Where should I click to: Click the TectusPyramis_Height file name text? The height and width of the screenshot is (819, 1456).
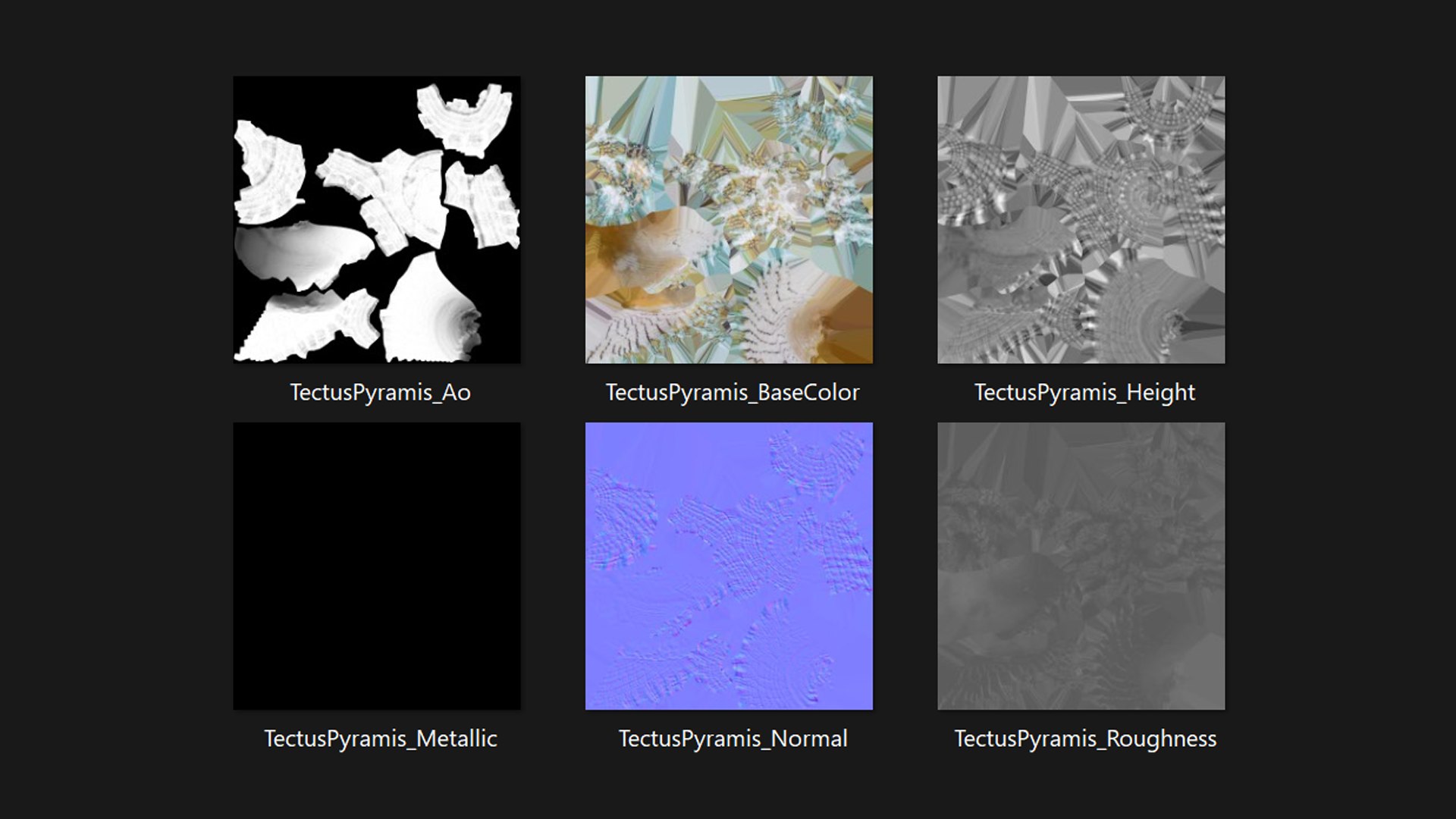(1084, 392)
